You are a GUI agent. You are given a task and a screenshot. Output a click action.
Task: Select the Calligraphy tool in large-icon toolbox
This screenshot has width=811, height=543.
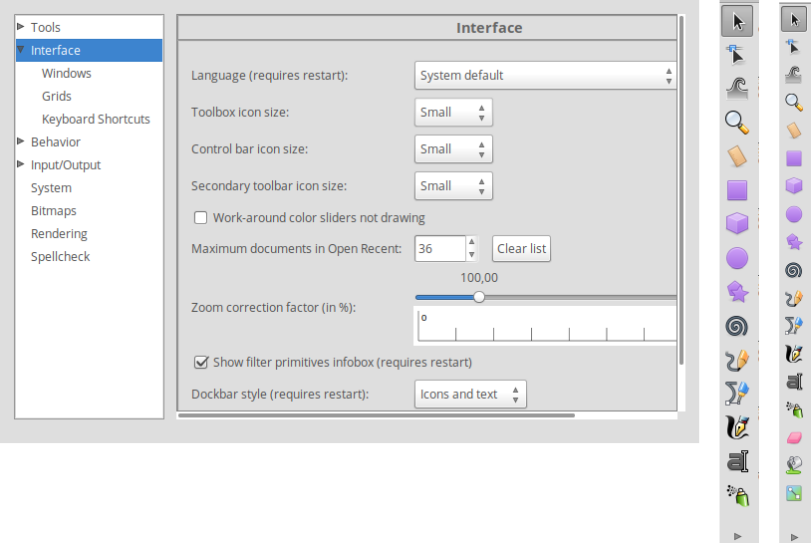(x=737, y=427)
